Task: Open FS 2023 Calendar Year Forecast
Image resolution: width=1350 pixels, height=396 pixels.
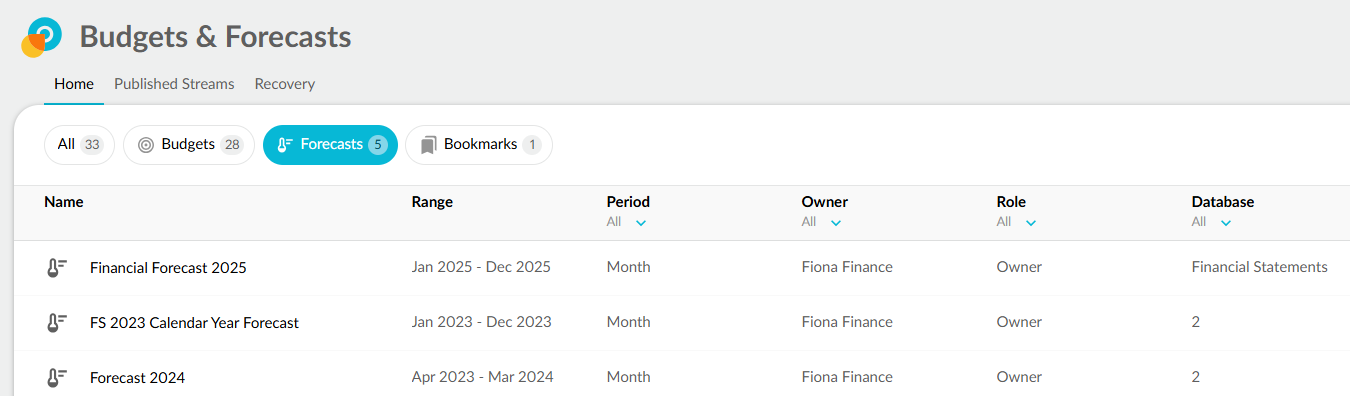Action: point(194,322)
